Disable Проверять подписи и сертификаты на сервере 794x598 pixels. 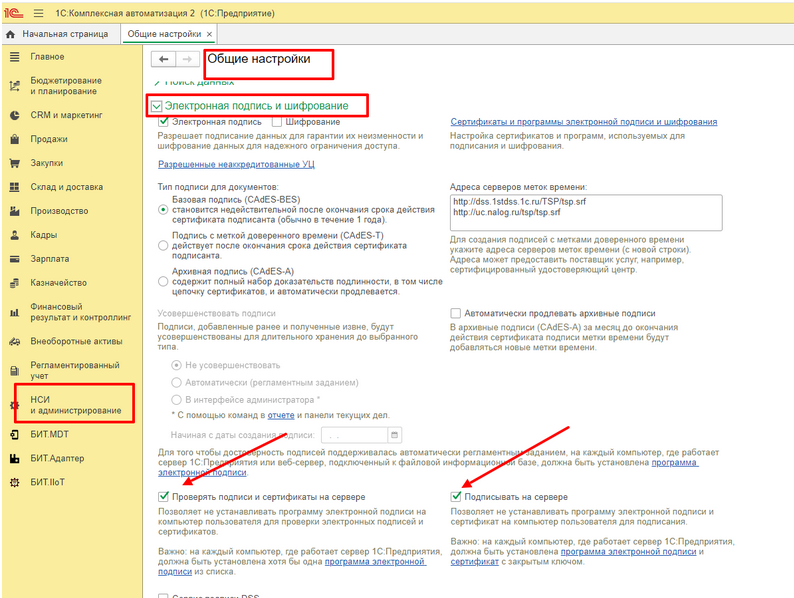(164, 497)
